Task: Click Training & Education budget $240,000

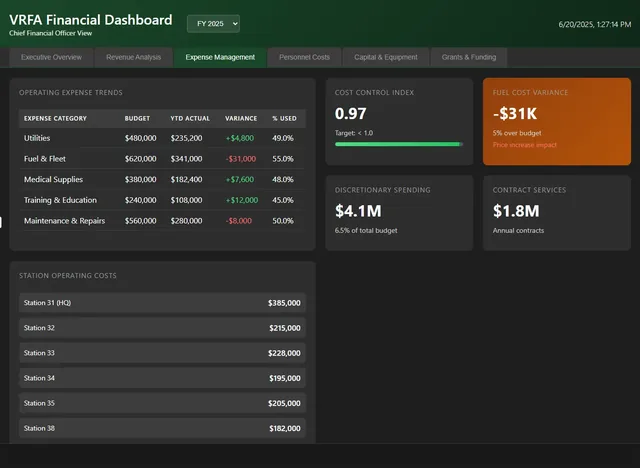Action: (x=140, y=200)
